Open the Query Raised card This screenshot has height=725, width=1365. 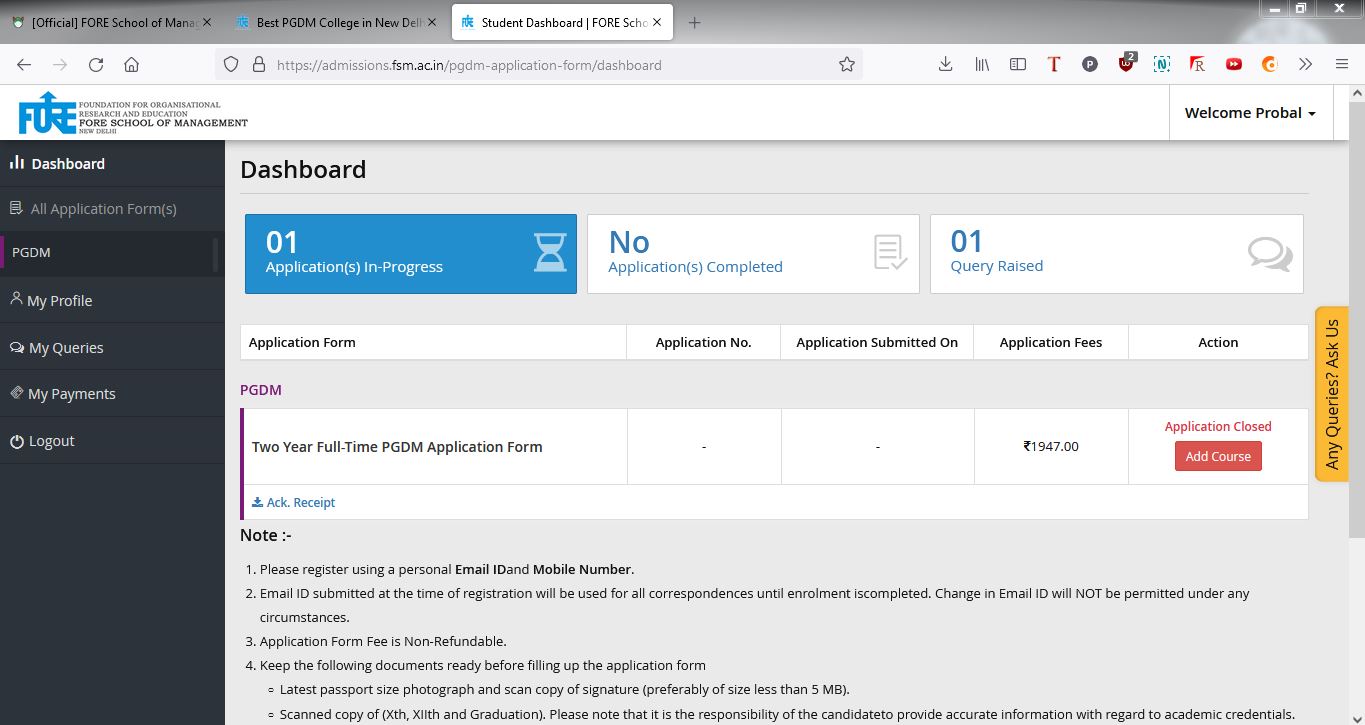(1116, 254)
